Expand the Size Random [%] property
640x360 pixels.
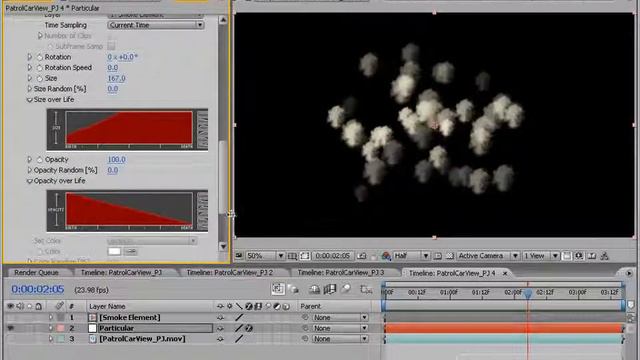click(x=29, y=89)
